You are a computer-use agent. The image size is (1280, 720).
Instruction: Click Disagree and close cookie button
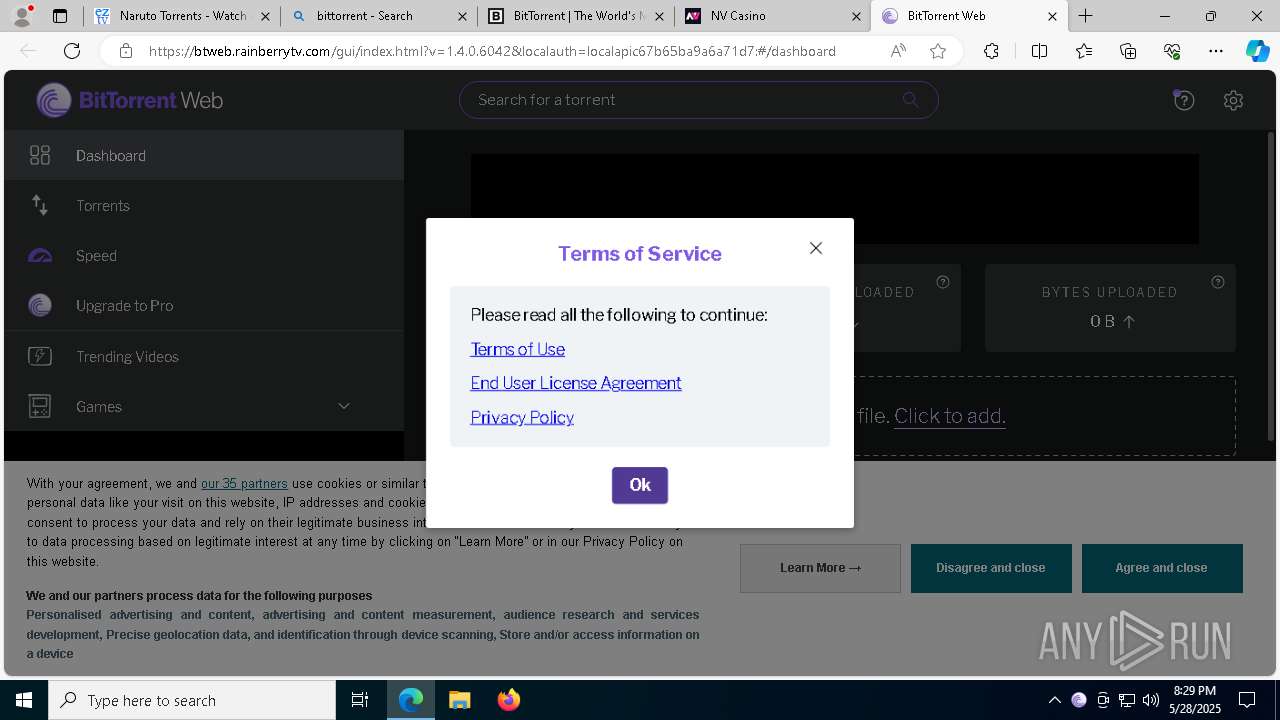pyautogui.click(x=991, y=568)
